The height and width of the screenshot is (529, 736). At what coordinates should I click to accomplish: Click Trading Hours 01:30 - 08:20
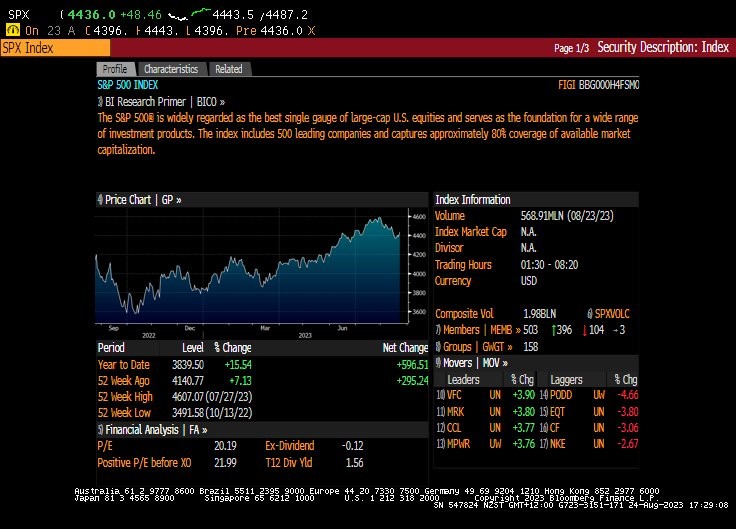click(x=549, y=265)
